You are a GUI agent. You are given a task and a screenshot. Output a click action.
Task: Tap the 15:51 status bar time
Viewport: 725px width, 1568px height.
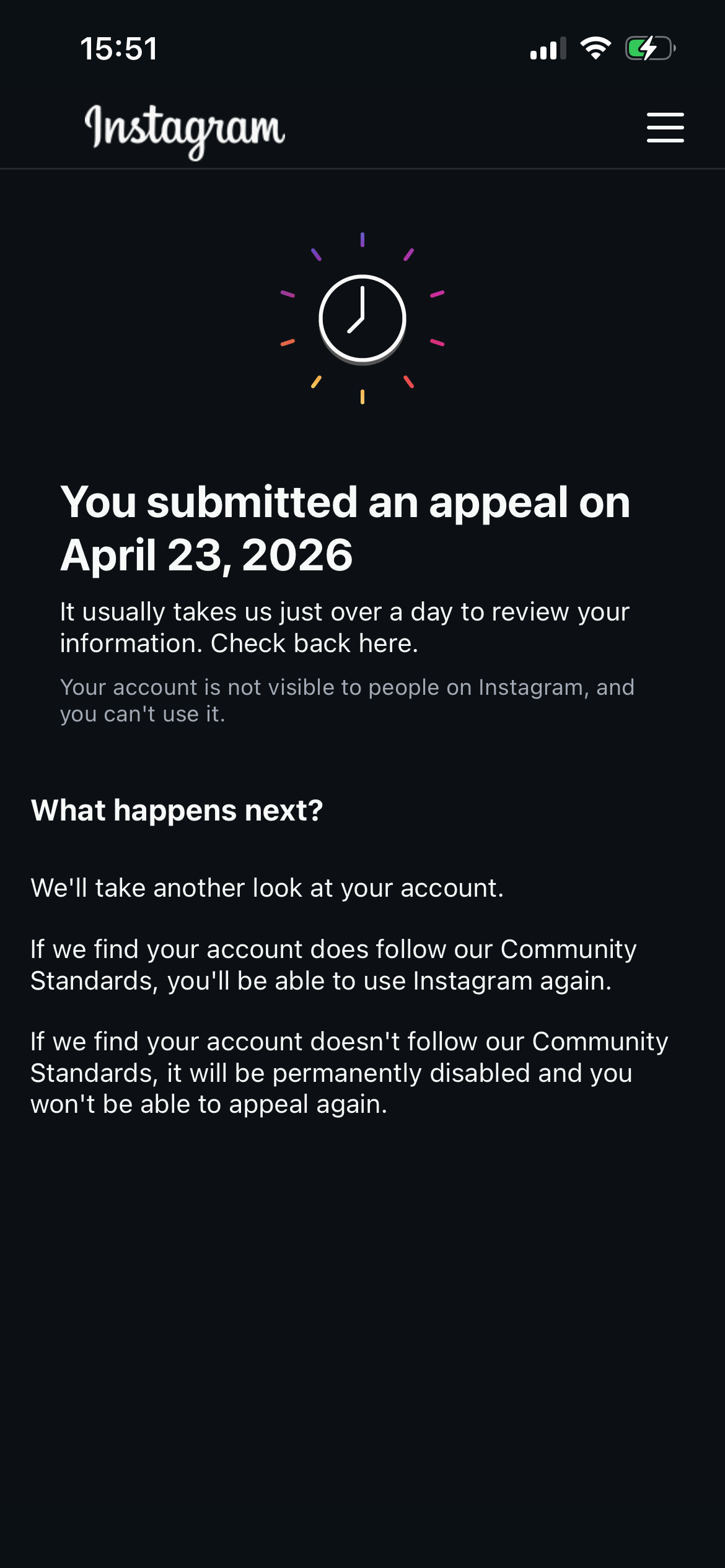click(119, 49)
